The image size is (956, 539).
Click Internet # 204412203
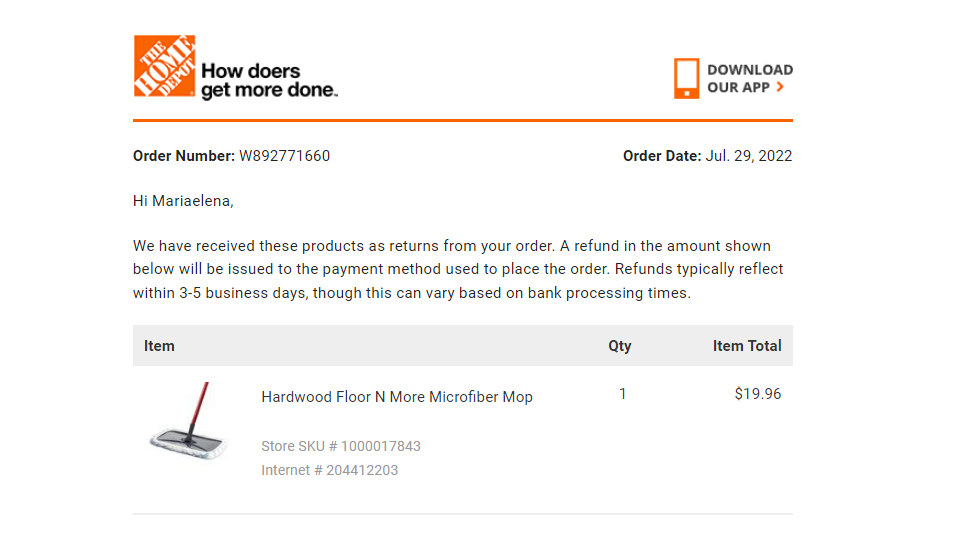click(329, 470)
